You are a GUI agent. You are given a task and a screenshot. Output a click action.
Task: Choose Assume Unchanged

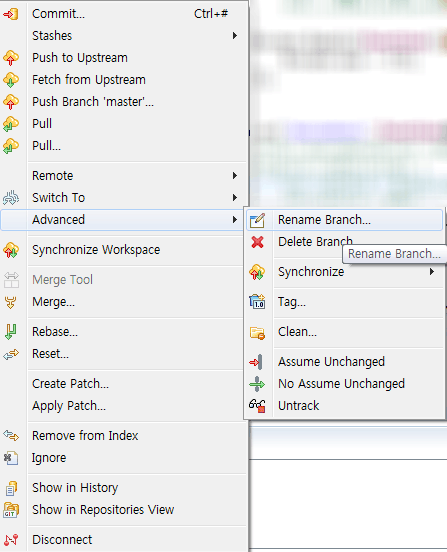point(345,362)
